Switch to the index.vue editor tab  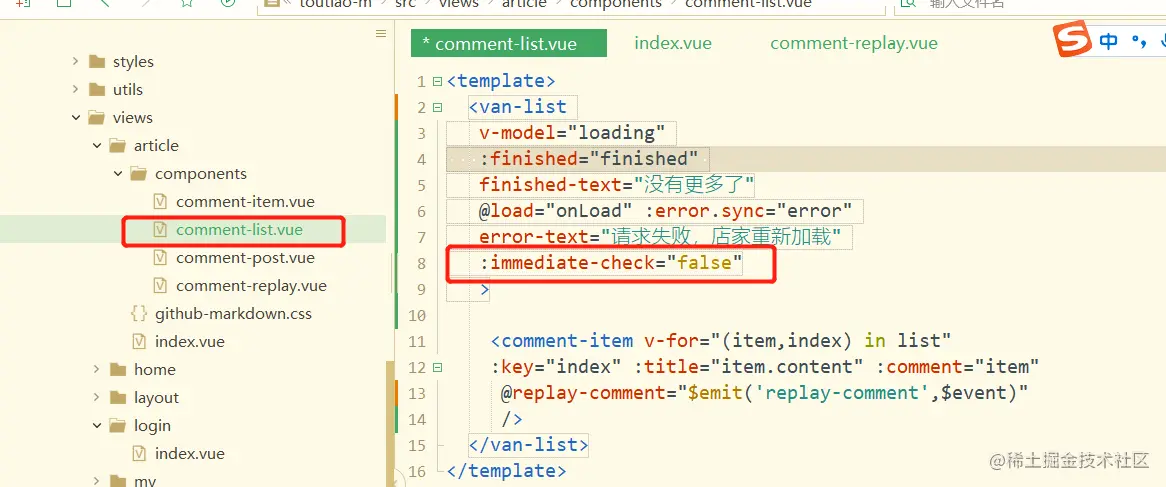673,43
